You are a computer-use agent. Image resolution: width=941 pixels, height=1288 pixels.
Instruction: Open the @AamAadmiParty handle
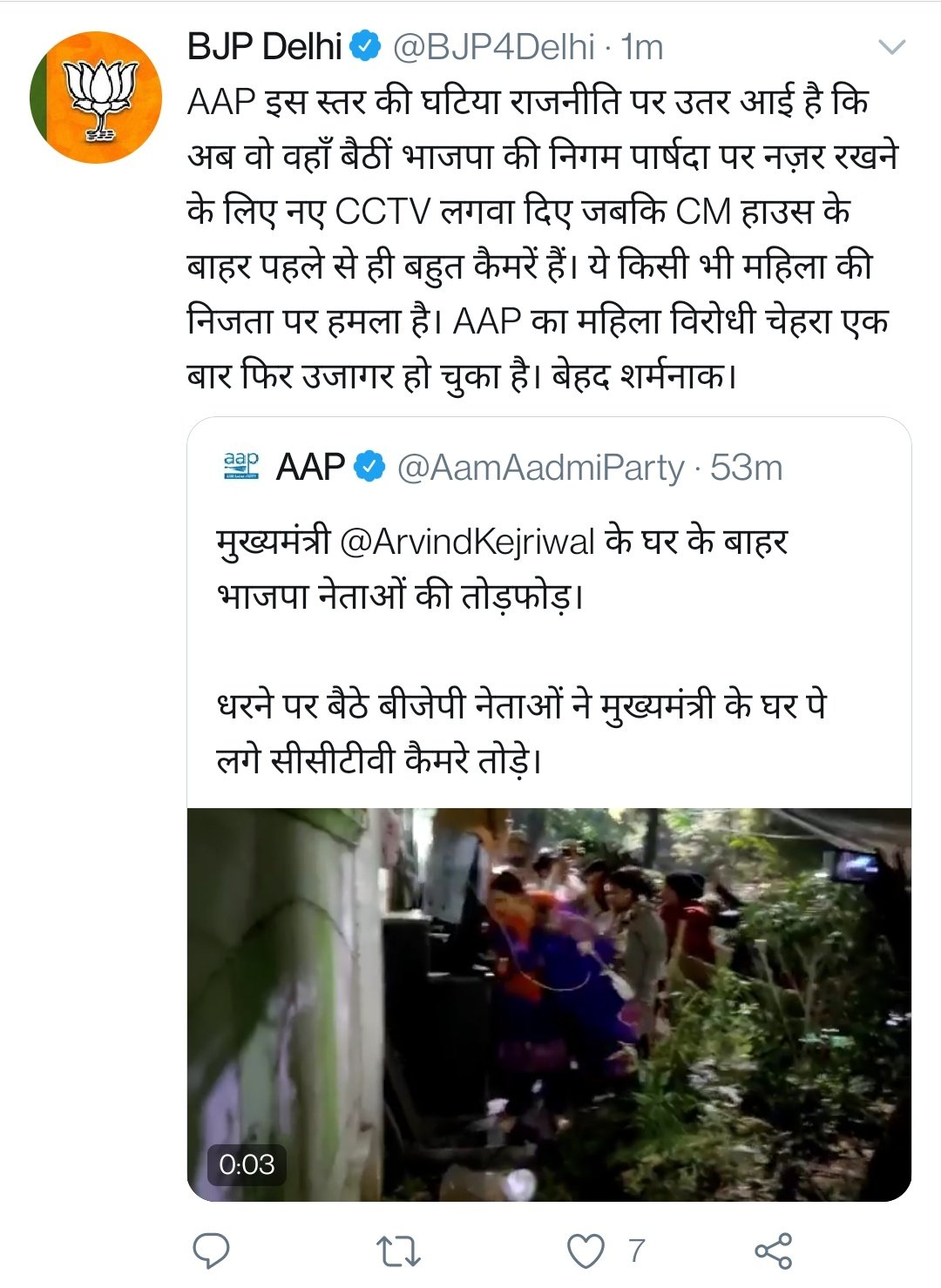coord(540,468)
